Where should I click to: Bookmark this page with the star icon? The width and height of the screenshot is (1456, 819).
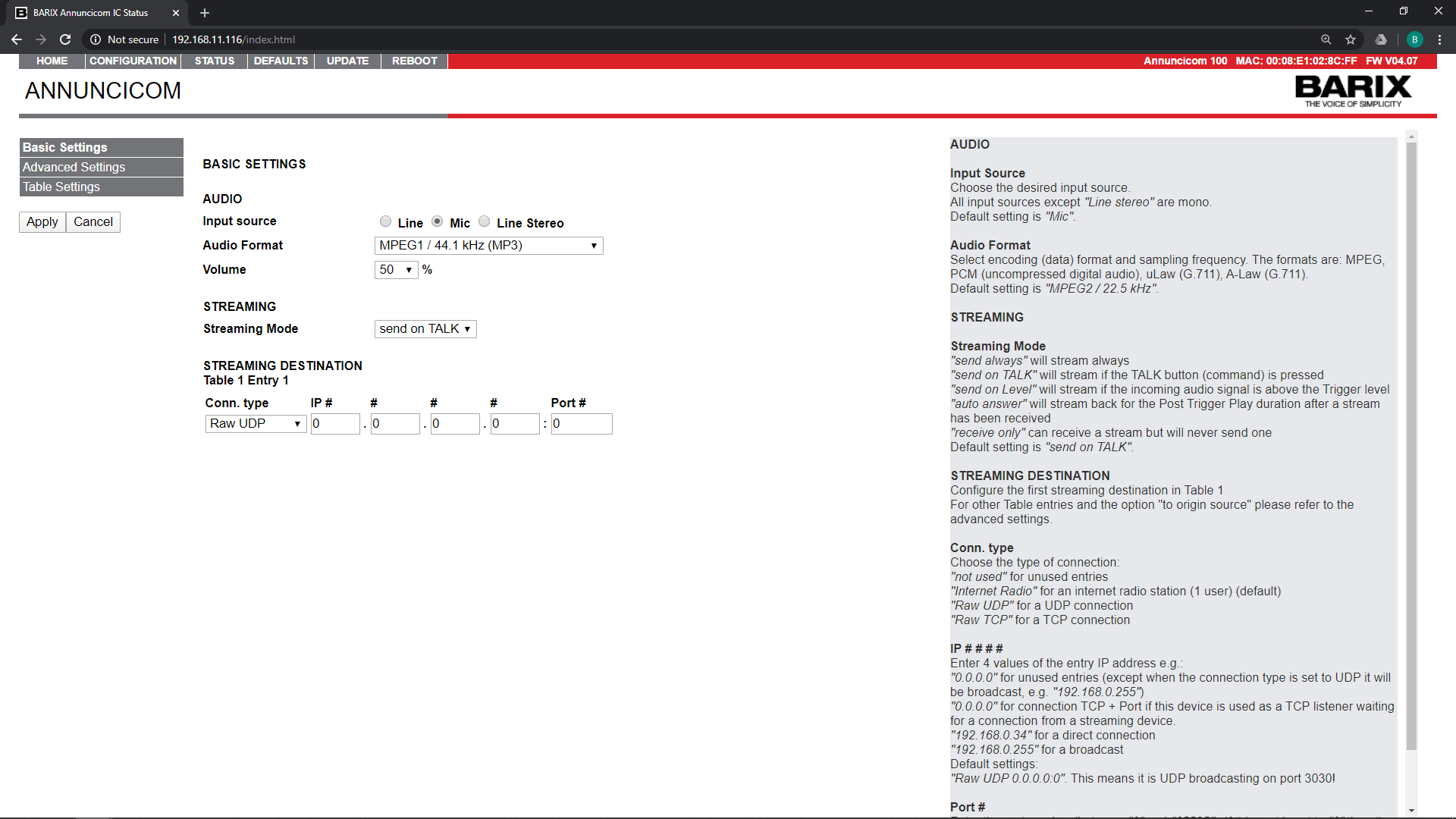[1351, 39]
